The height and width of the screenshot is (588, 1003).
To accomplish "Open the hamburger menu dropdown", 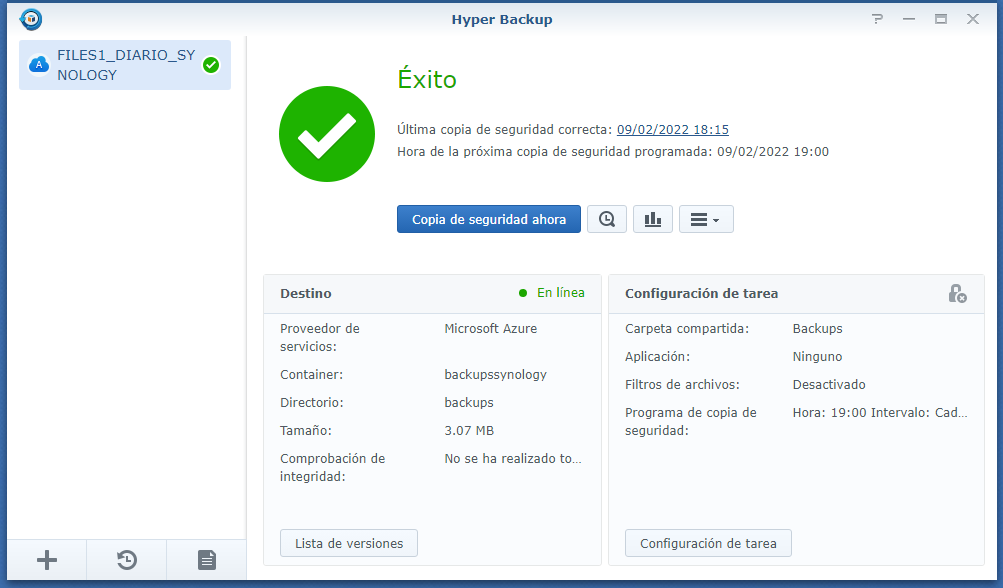I will click(x=706, y=218).
